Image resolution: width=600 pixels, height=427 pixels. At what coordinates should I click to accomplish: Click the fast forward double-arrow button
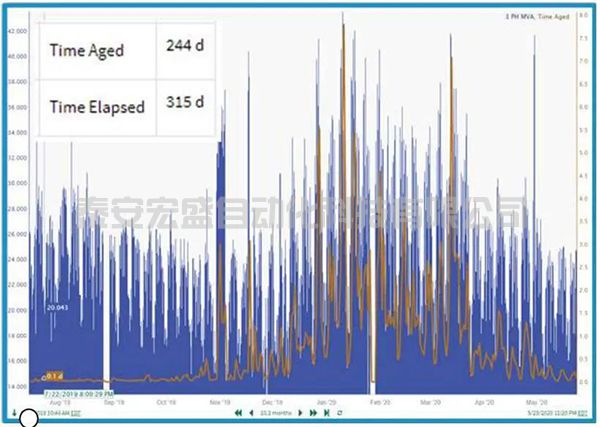314,412
